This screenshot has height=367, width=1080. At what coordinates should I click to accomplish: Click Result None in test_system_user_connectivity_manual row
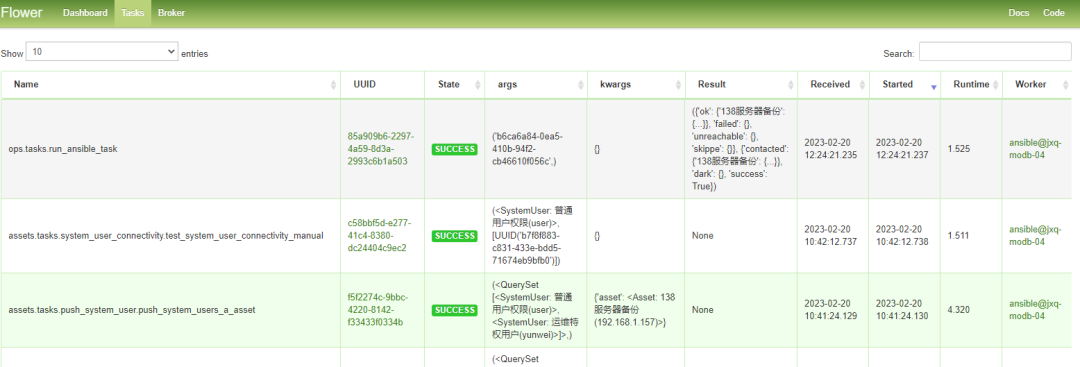[x=703, y=235]
